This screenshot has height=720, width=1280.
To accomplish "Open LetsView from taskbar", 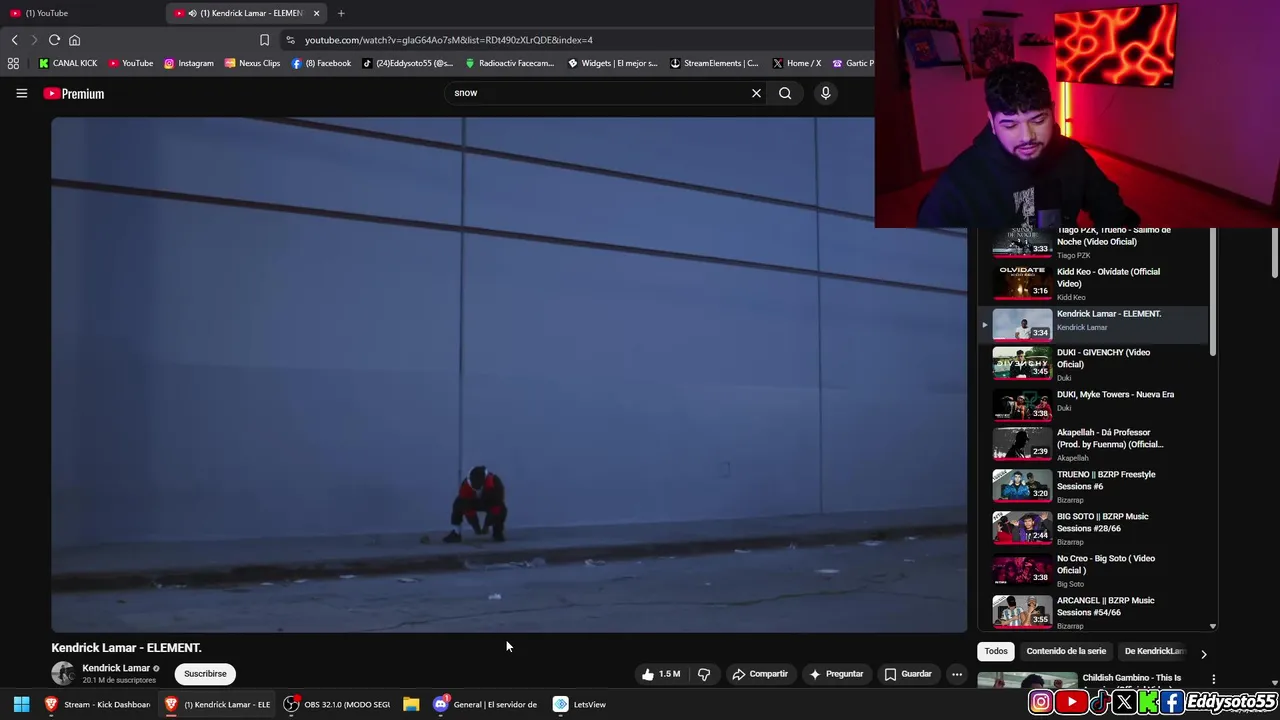I will 580,704.
